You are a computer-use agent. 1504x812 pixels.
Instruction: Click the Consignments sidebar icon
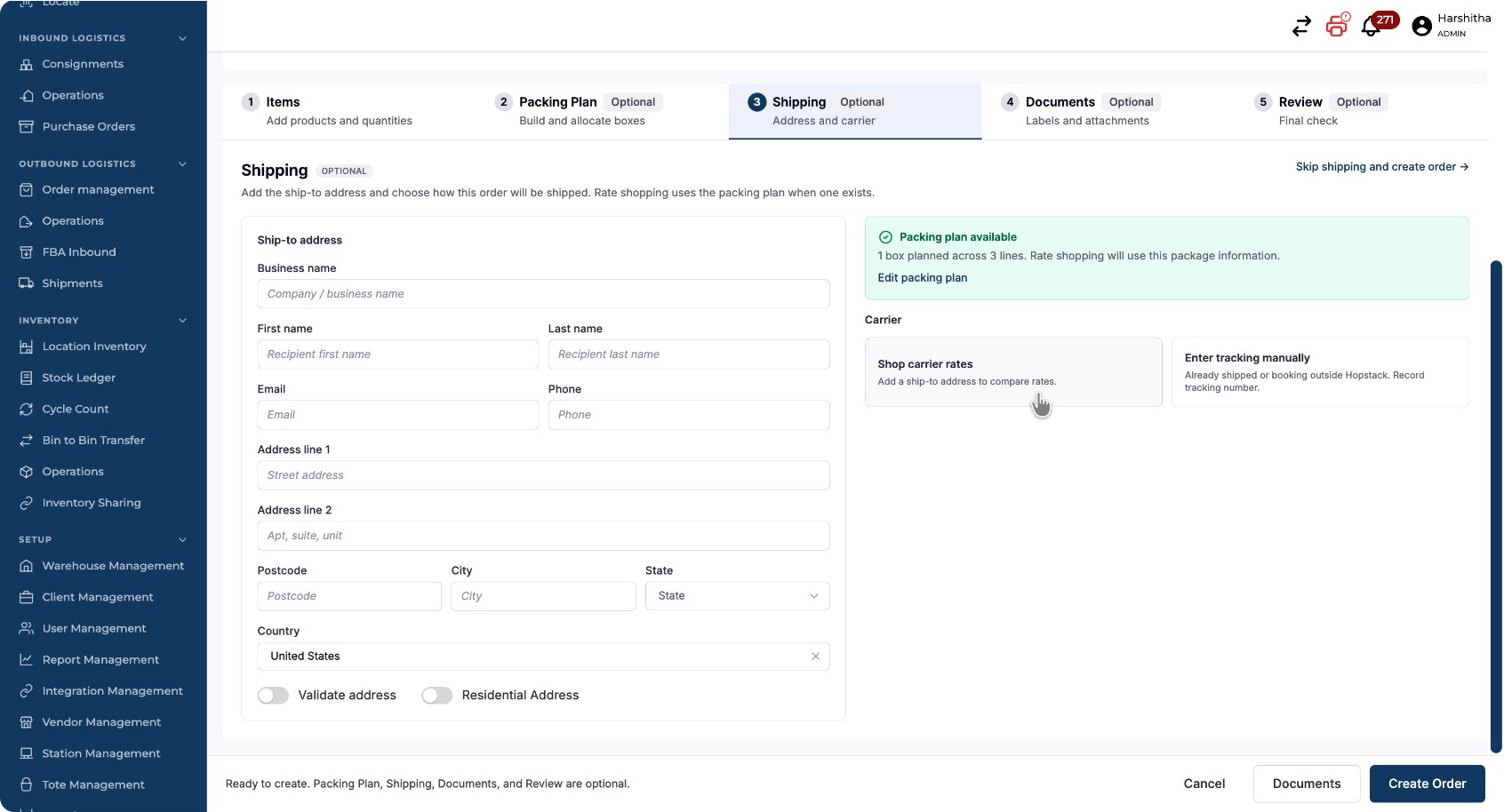coord(27,64)
